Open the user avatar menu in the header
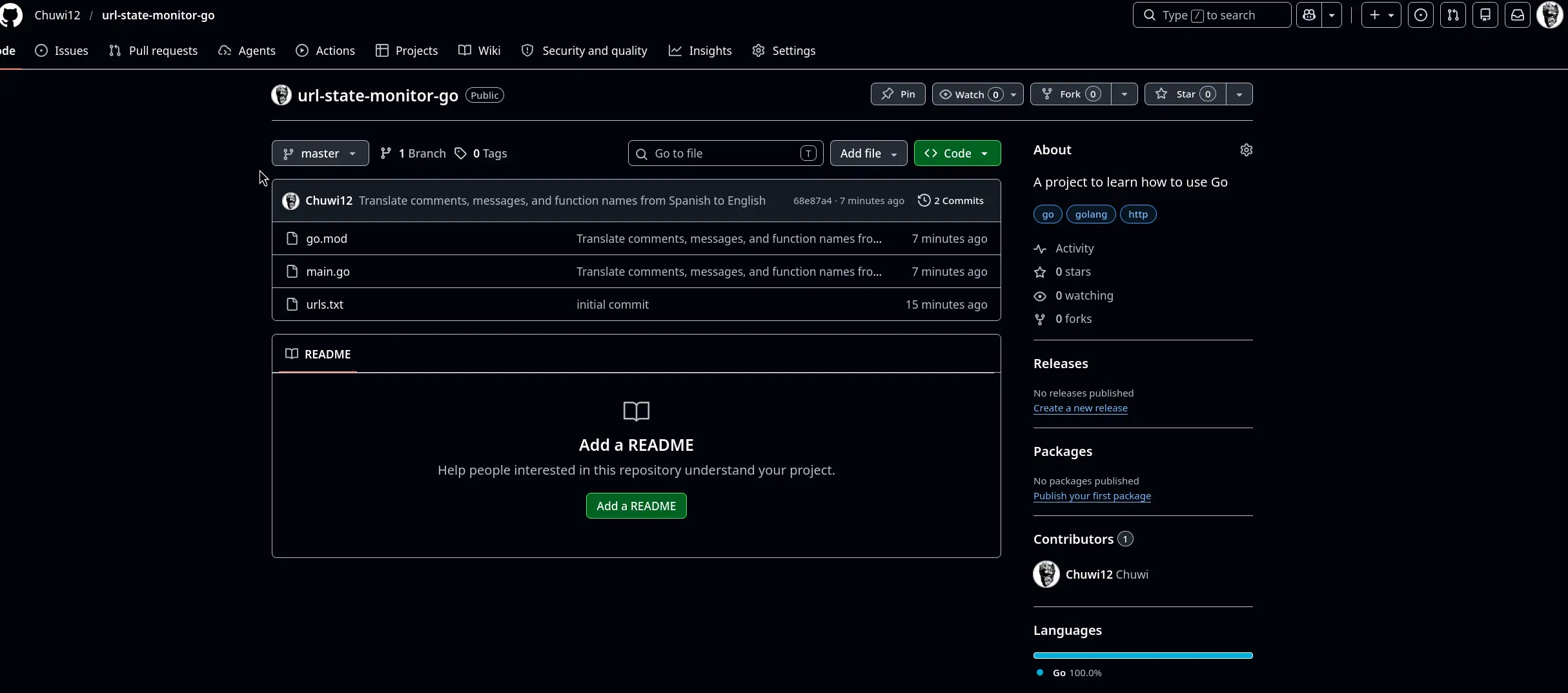Image resolution: width=1568 pixels, height=693 pixels. tap(1550, 15)
